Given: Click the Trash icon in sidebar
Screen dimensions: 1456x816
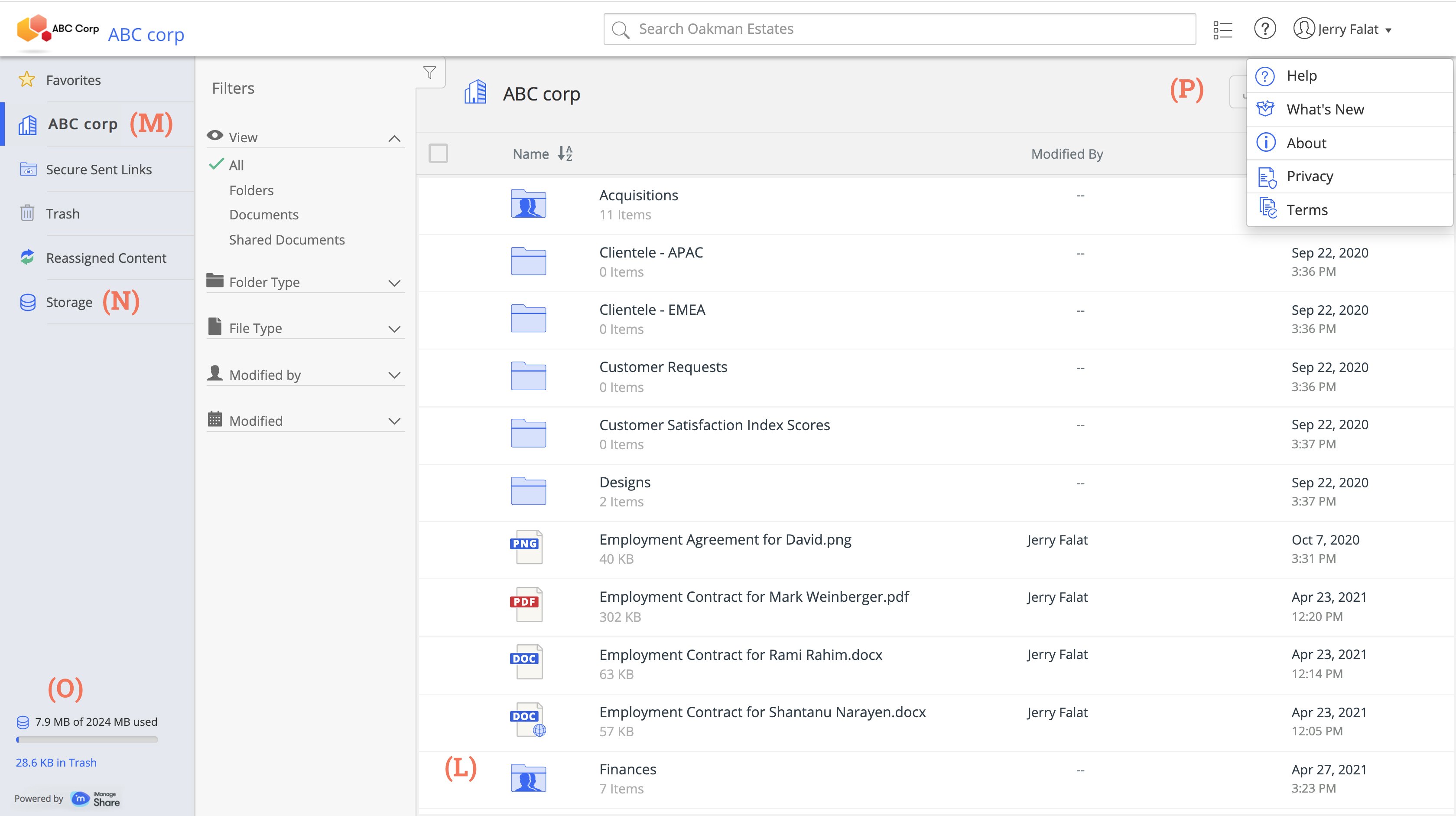Looking at the screenshot, I should click(x=27, y=213).
